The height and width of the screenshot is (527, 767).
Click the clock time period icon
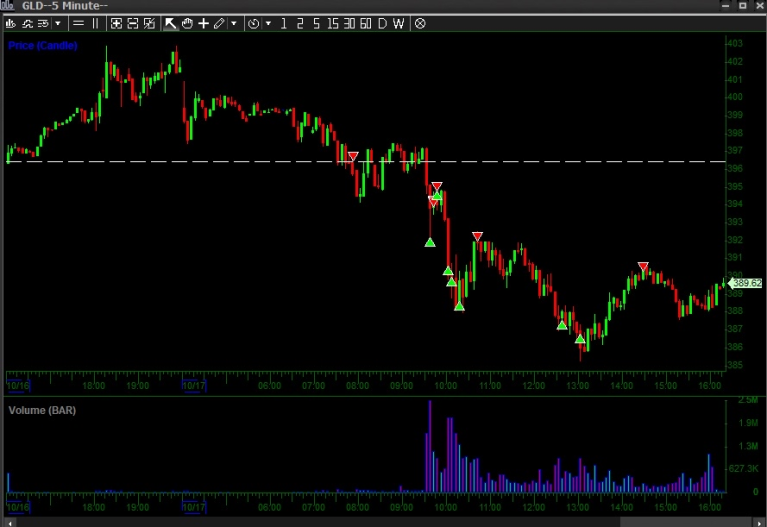point(253,23)
